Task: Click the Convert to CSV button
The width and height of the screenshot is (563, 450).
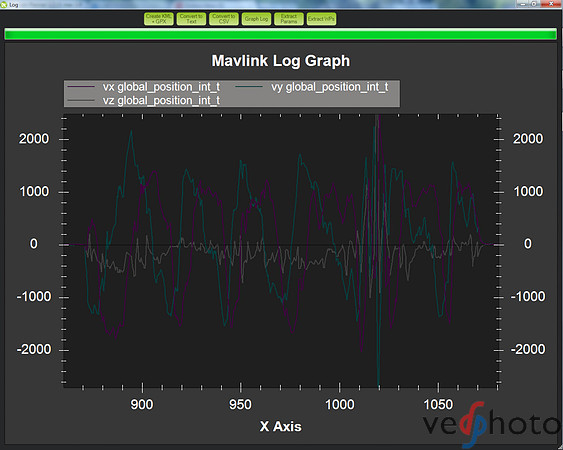Action: (x=224, y=19)
